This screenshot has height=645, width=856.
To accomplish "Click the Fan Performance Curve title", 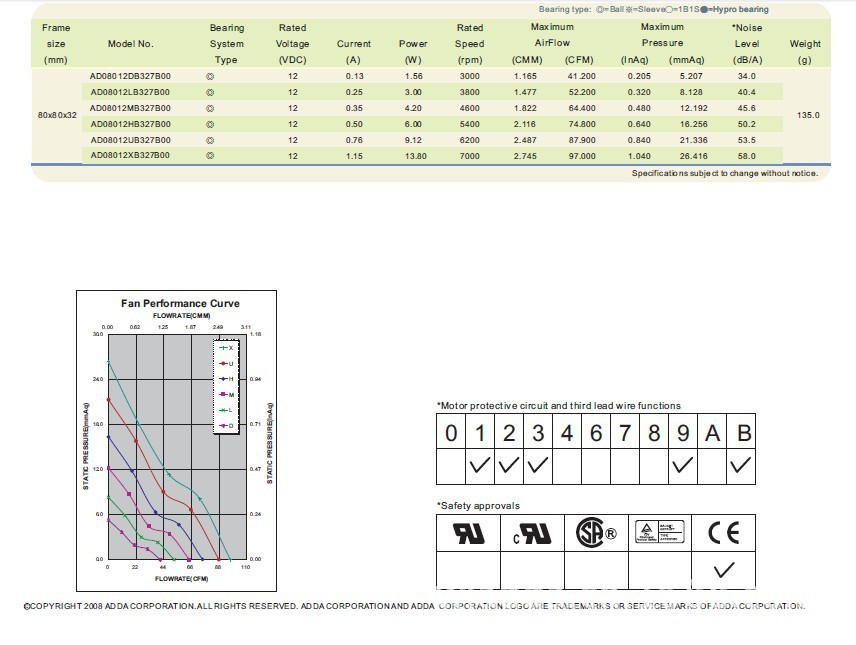I will (181, 303).
